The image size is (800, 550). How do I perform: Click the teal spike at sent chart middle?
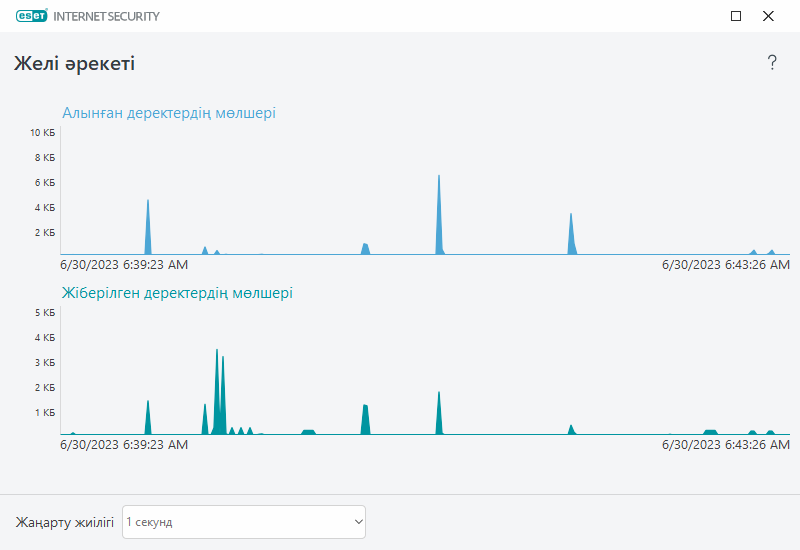pos(439,413)
